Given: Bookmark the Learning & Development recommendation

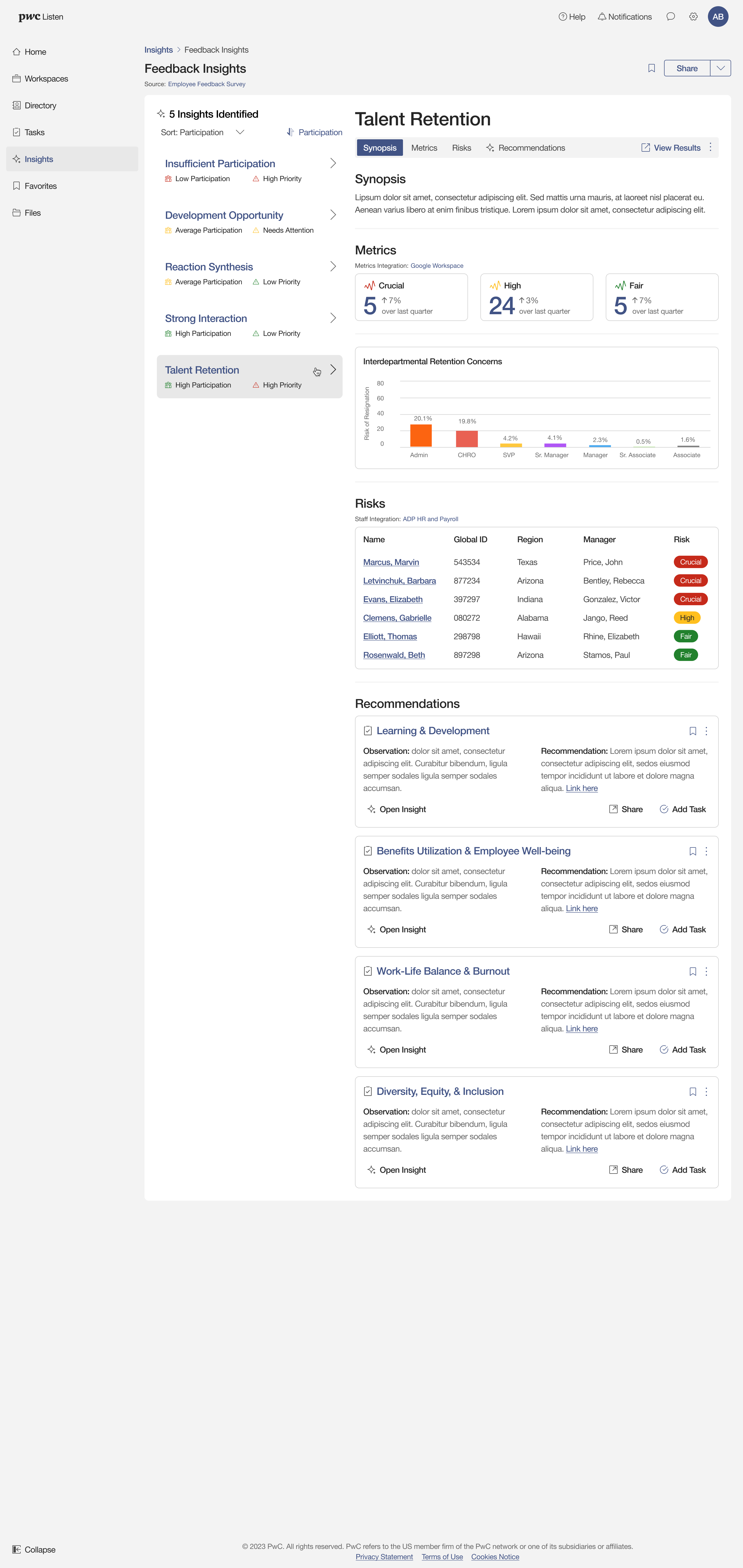Looking at the screenshot, I should pos(692,731).
